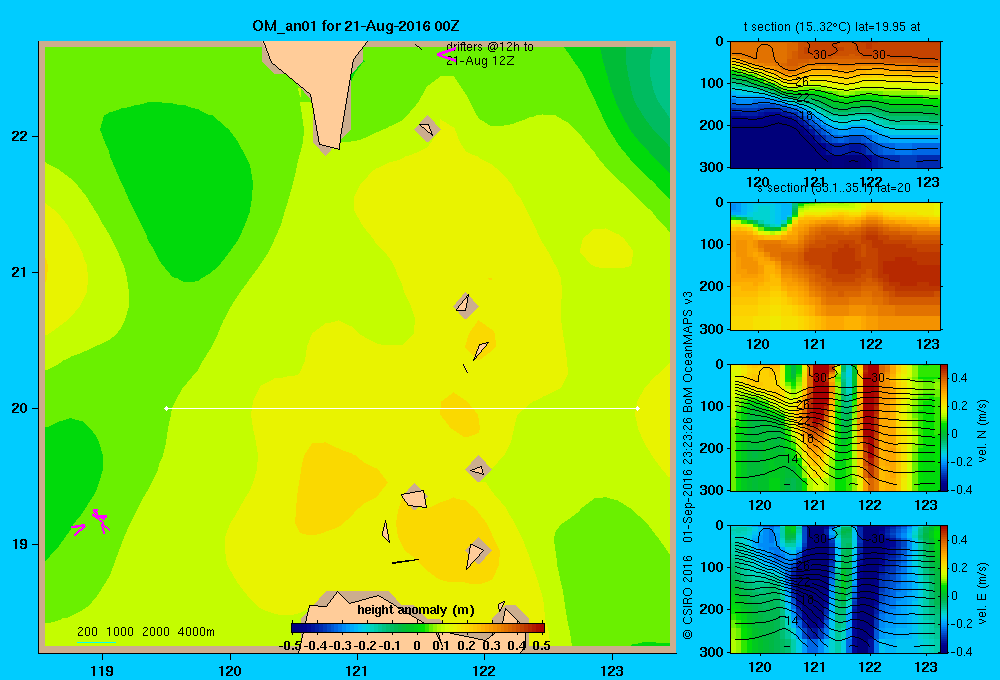This screenshot has width=1000, height=680.
Task: Click the "01-Sep-2016 23:23:26" timestamp text
Action: coord(688,480)
